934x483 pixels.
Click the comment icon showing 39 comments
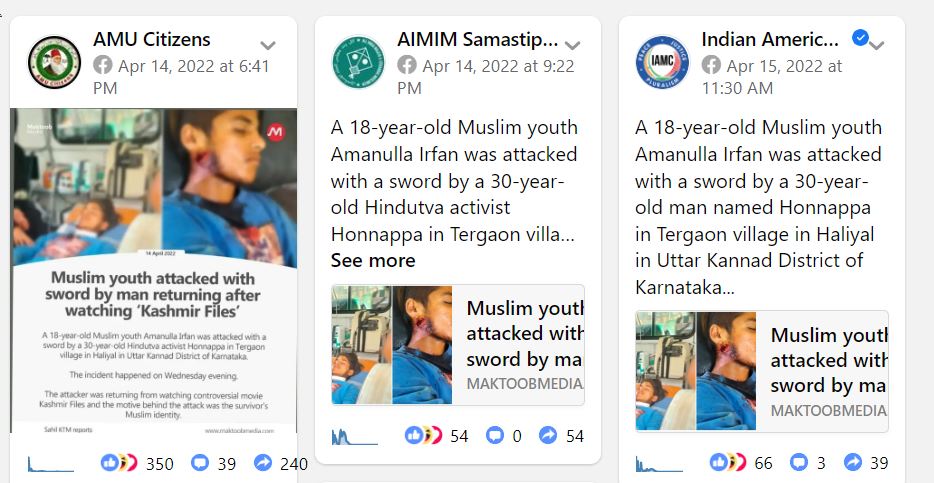[x=200, y=463]
